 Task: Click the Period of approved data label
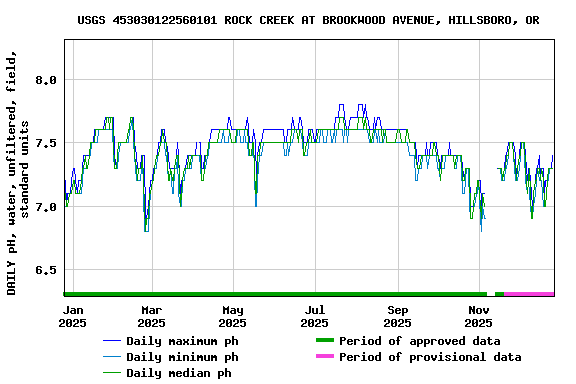tap(420, 341)
